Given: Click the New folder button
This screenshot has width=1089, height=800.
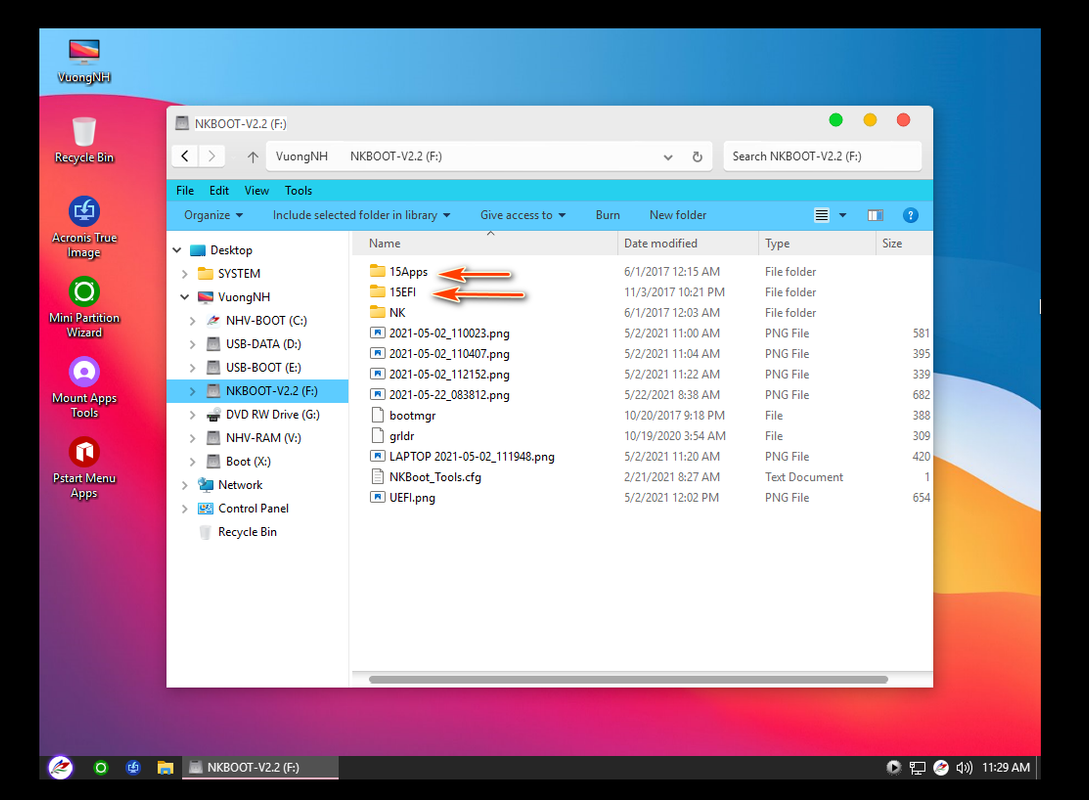Looking at the screenshot, I should point(678,215).
